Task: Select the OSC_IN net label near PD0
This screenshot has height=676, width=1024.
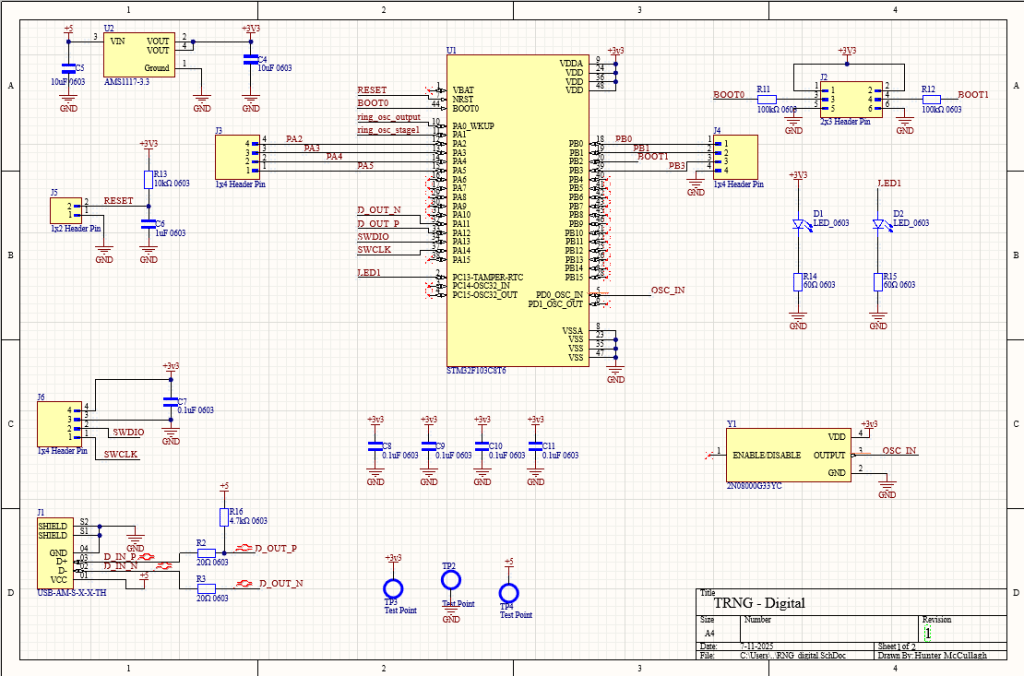Action: (x=667, y=290)
